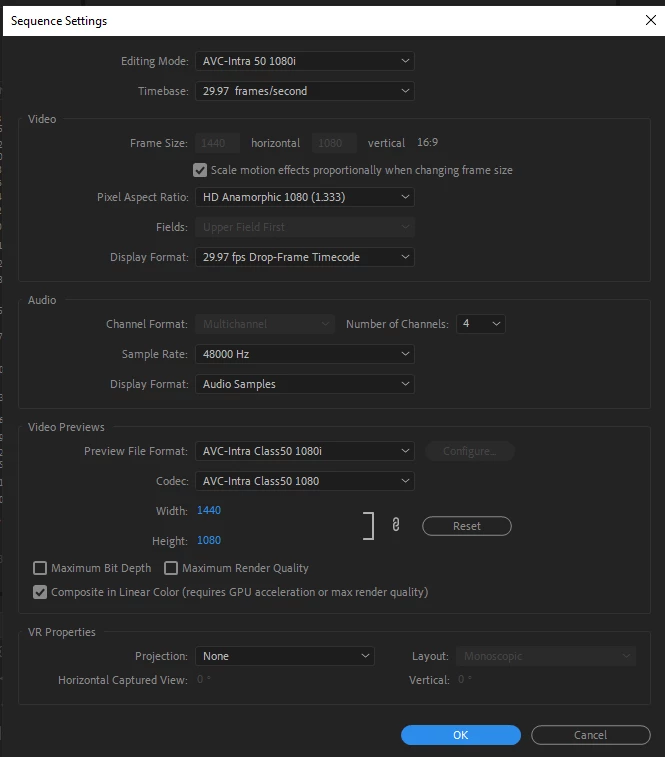The height and width of the screenshot is (757, 665).
Task: Click the Frame Size vertical field
Action: point(334,143)
